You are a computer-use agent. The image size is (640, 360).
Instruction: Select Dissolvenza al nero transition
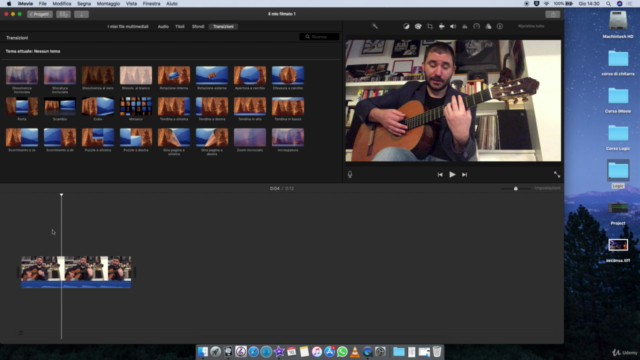pyautogui.click(x=98, y=75)
